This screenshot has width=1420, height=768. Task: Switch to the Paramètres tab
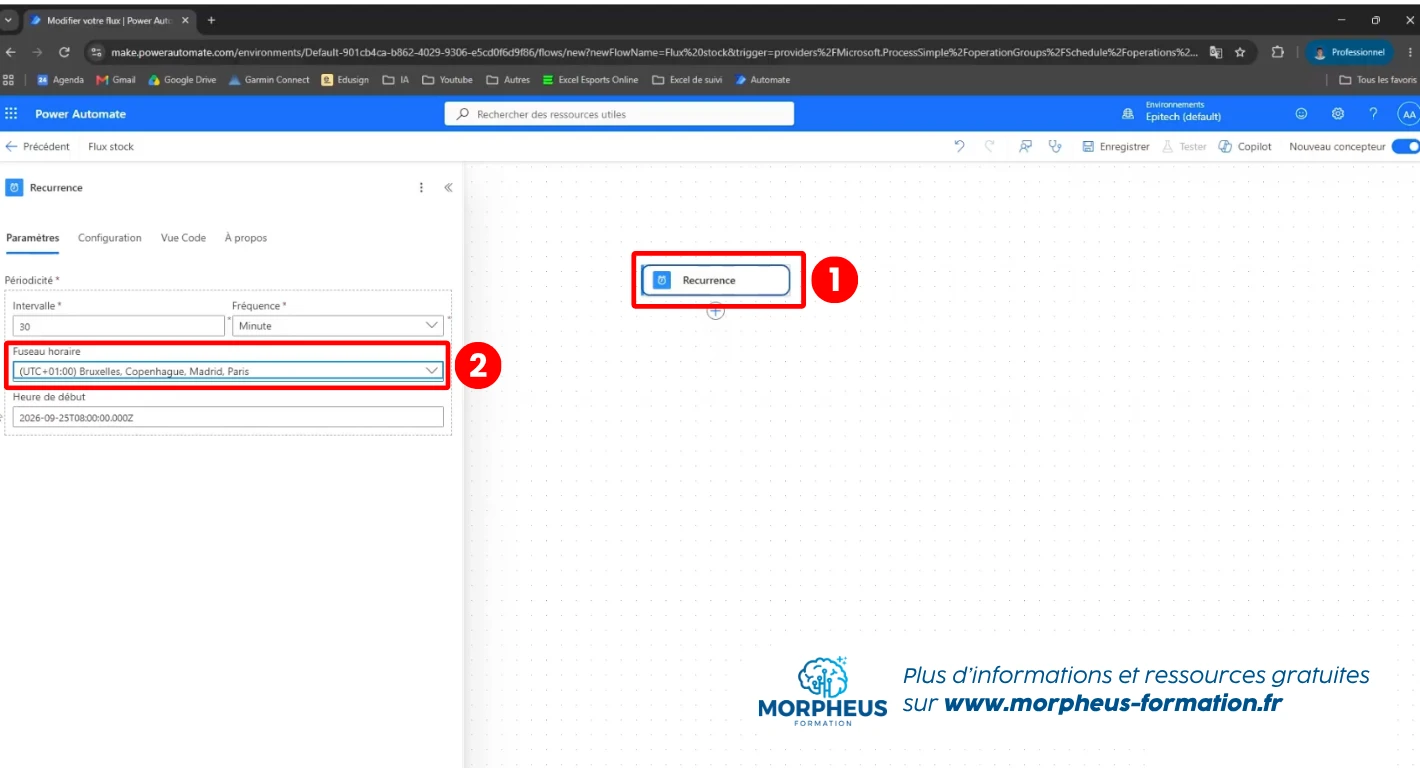coord(33,238)
